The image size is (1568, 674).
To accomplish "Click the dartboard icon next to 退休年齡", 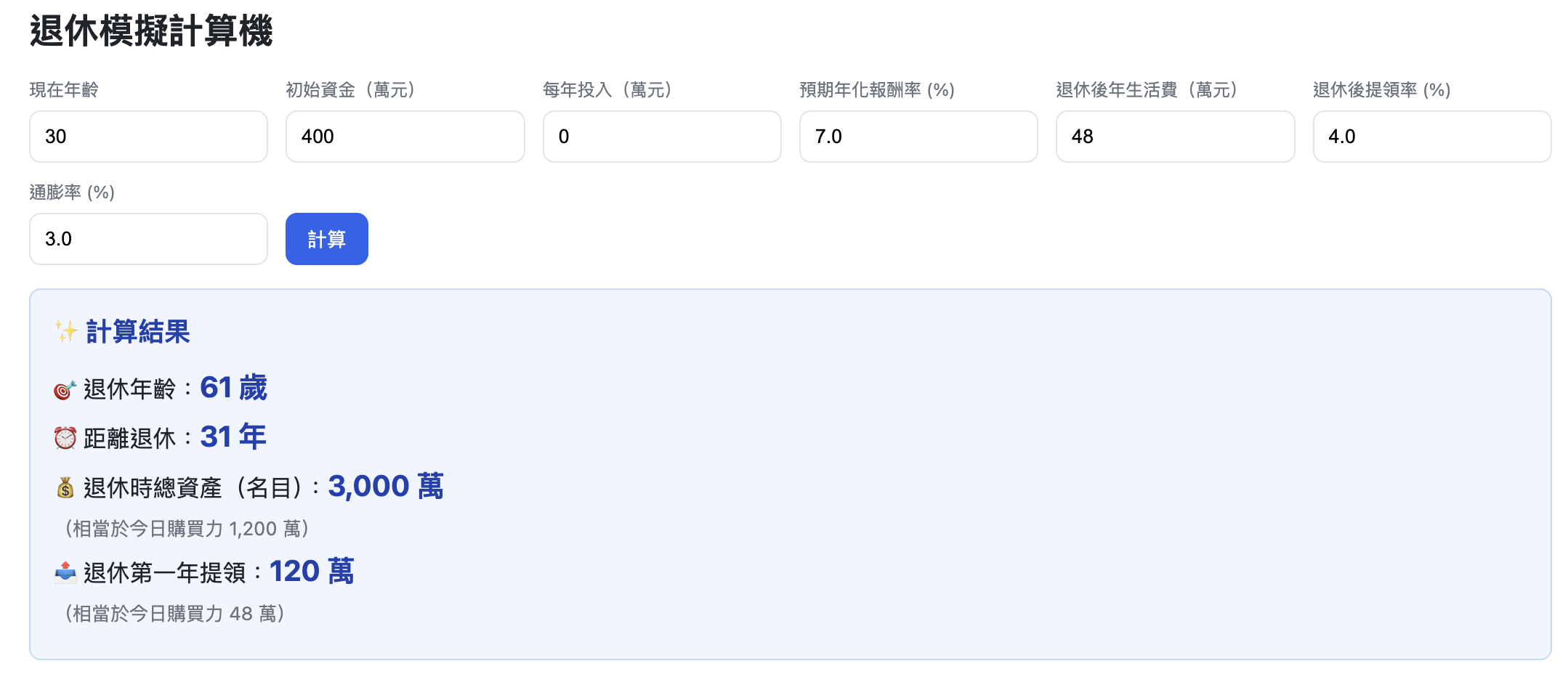I will (x=65, y=390).
